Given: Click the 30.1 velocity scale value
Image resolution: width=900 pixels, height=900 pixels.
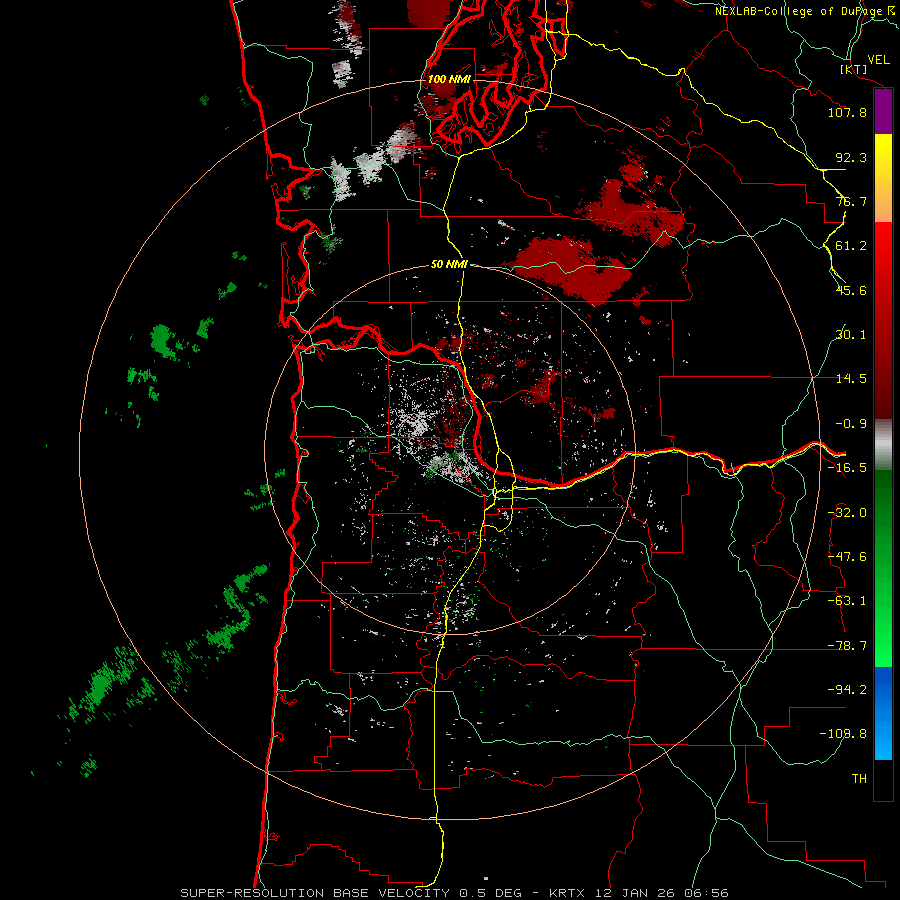Looking at the screenshot, I should click(x=851, y=335).
